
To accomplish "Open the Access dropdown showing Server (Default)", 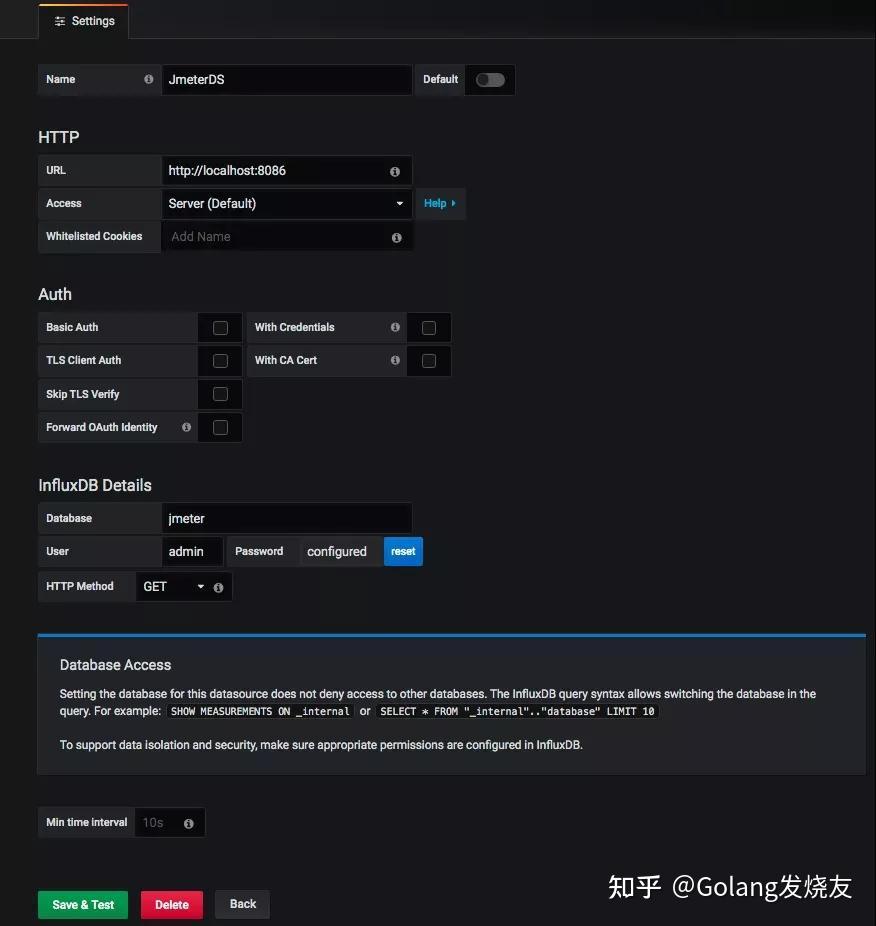I will click(286, 203).
